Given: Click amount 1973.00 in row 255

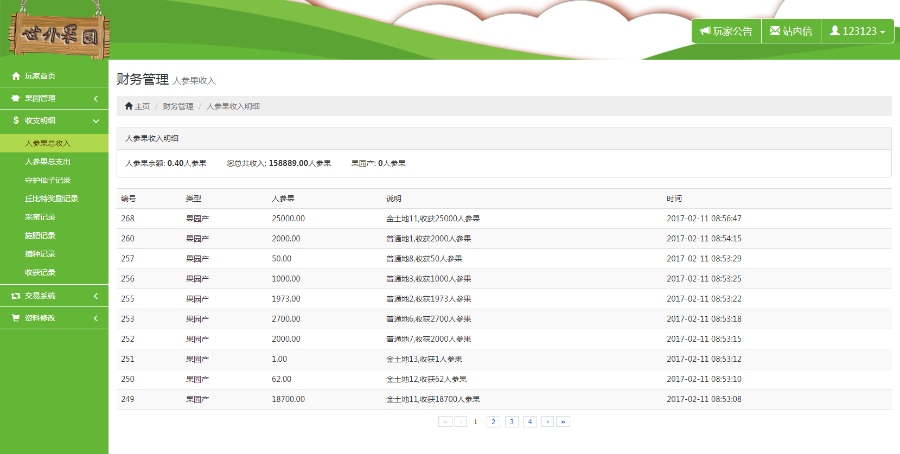Looking at the screenshot, I should (x=286, y=298).
